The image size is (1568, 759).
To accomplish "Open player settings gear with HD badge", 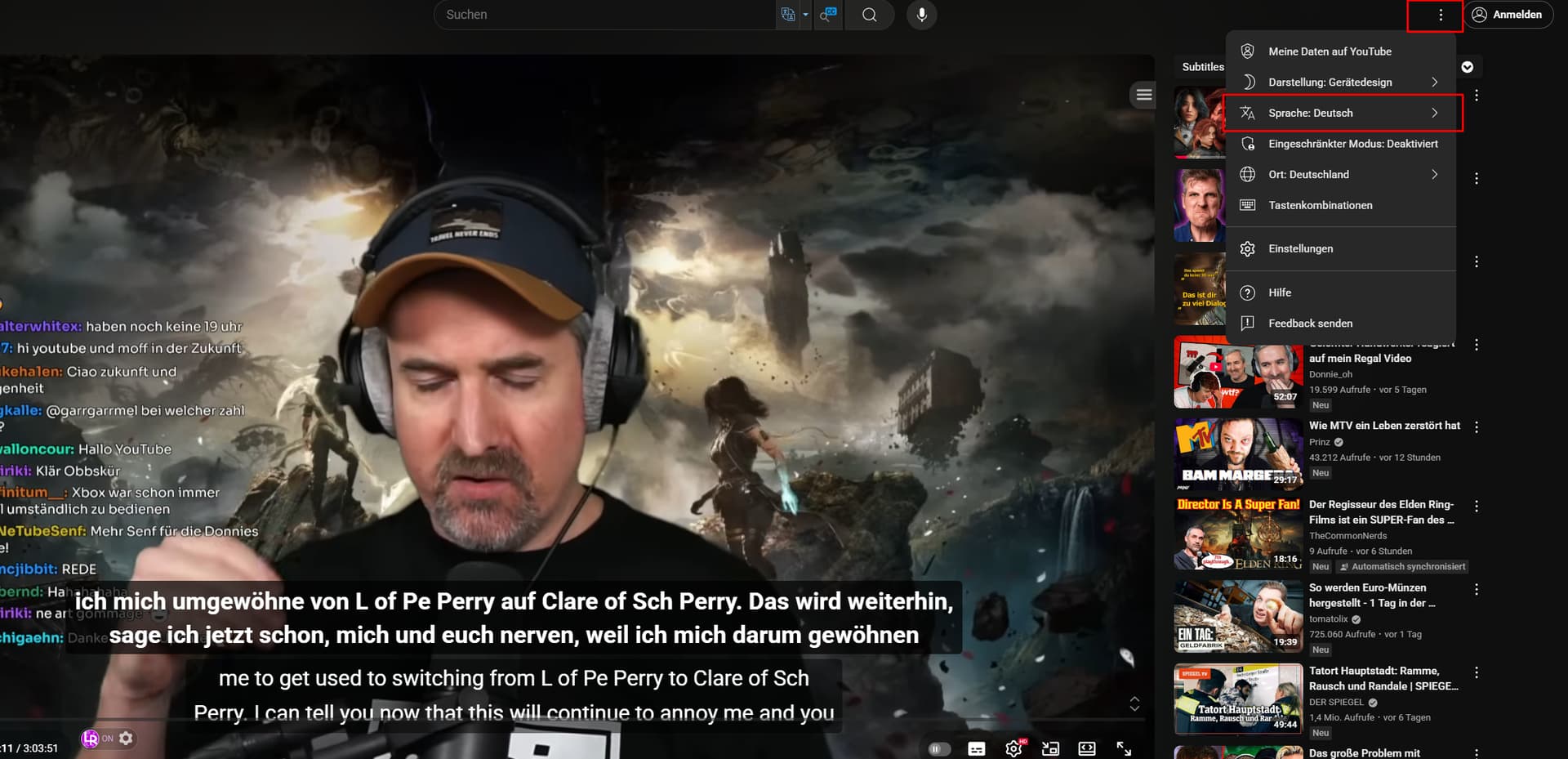I will tap(1014, 748).
